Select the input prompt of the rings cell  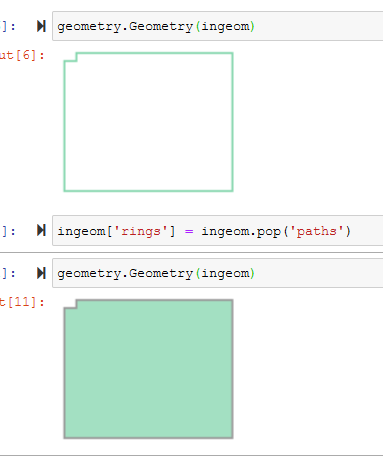tap(8, 231)
